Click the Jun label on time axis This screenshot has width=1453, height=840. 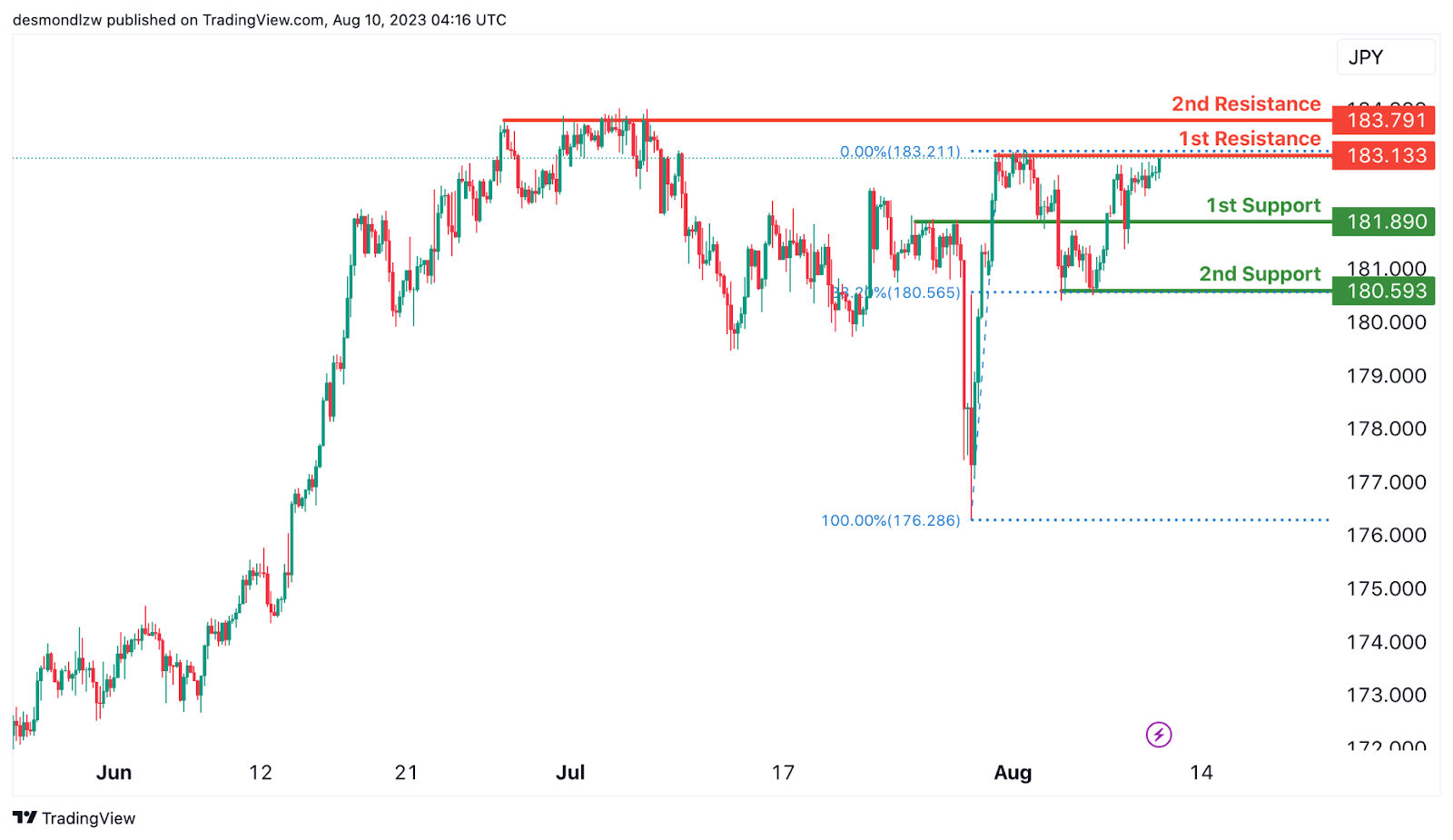[x=114, y=772]
